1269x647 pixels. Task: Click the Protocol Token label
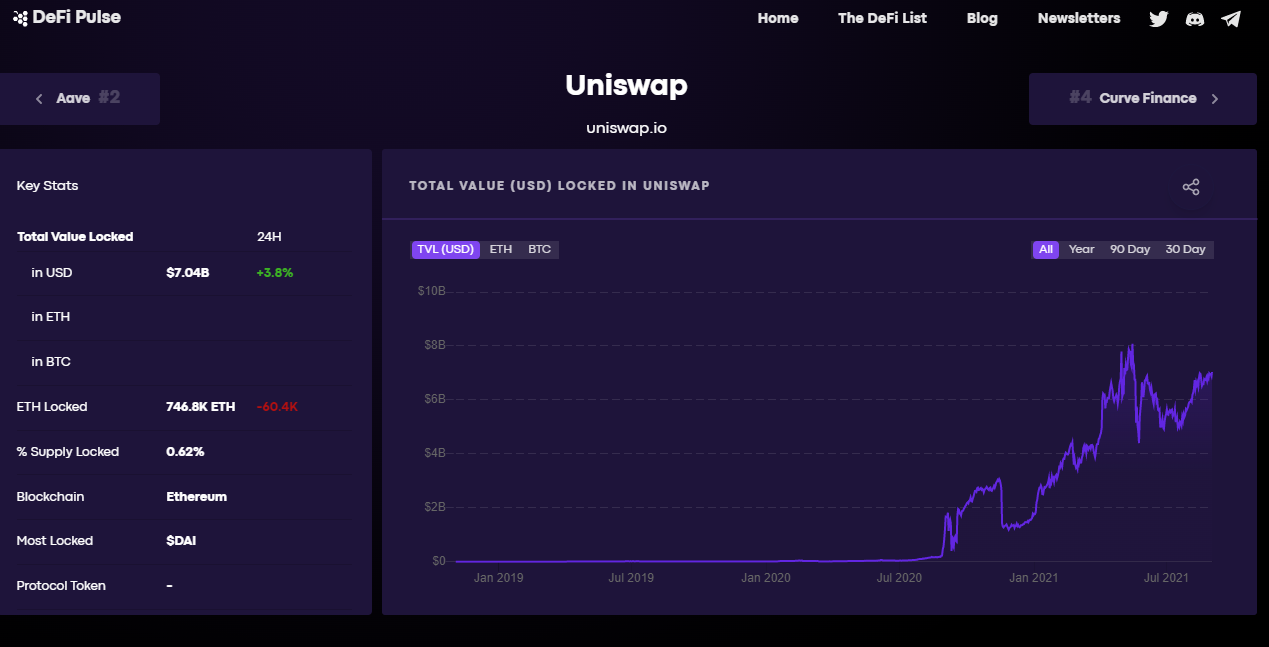coord(61,586)
